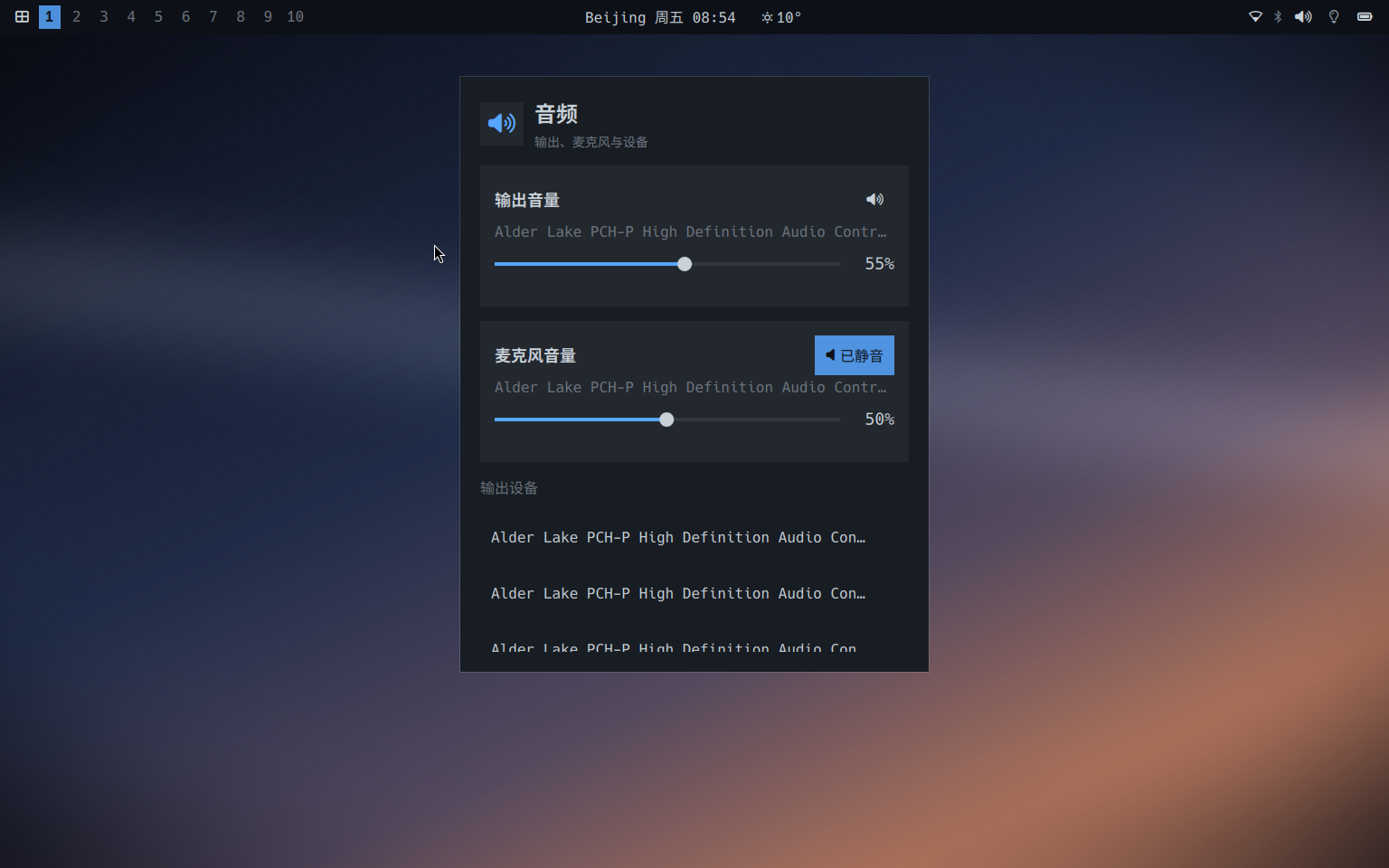Image resolution: width=1389 pixels, height=868 pixels.
Task: Switch to workspace 3
Action: [104, 16]
